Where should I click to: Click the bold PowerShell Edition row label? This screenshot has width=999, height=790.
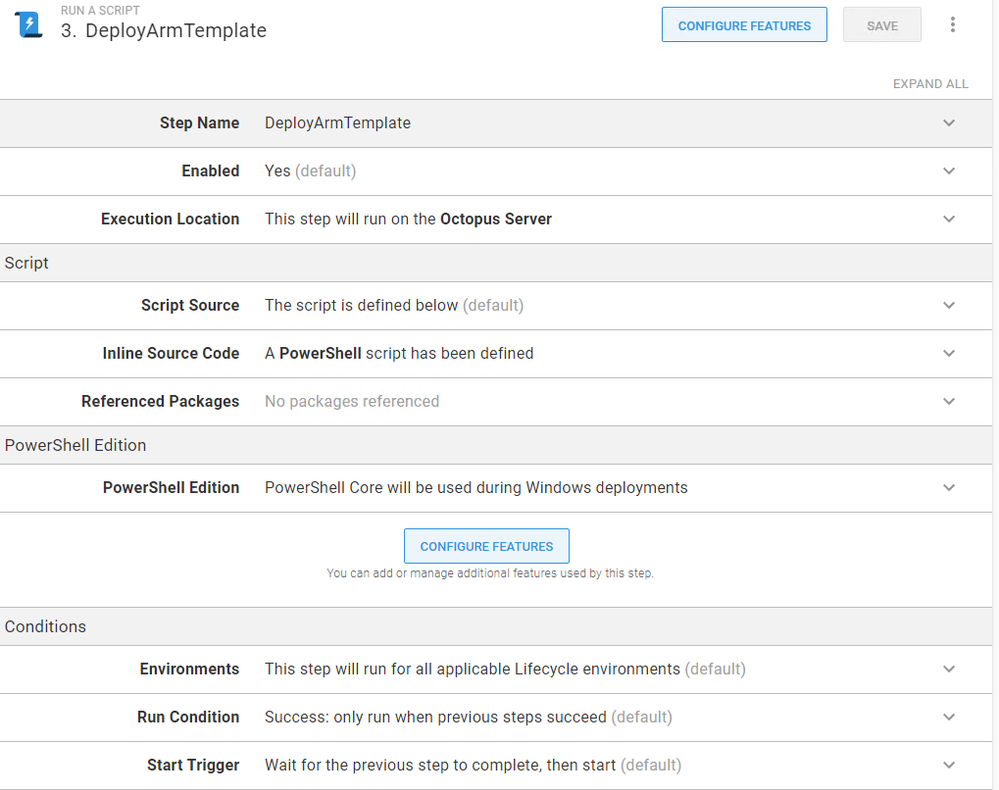(171, 487)
